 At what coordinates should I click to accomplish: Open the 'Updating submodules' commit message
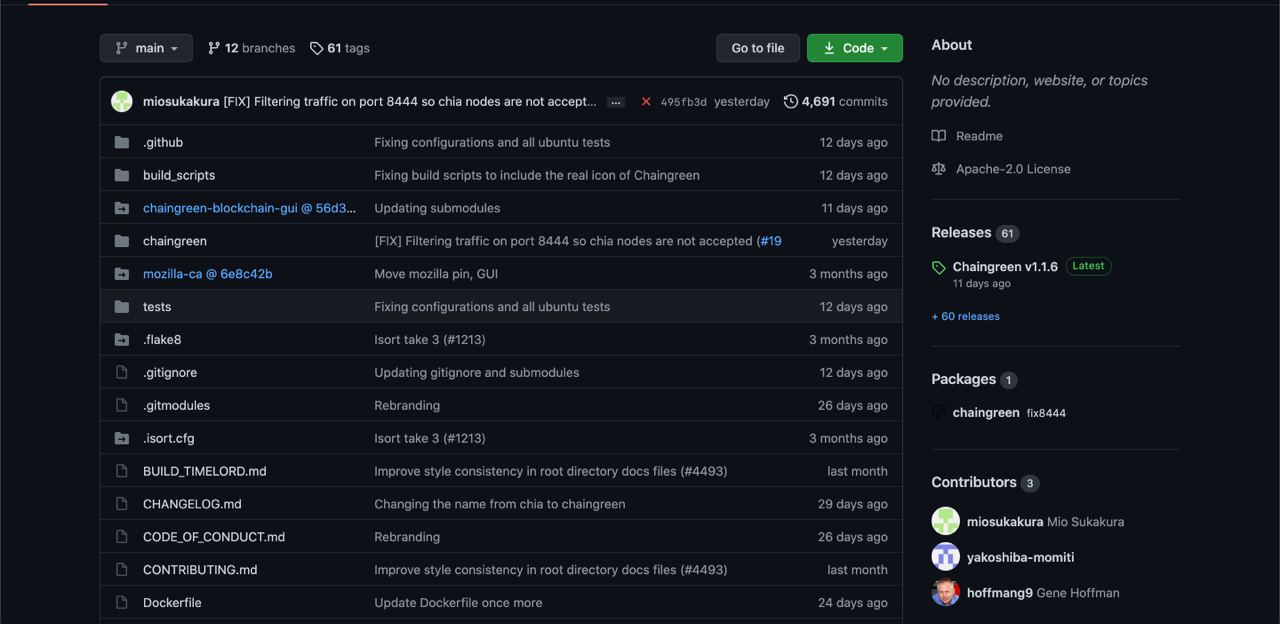(x=437, y=208)
